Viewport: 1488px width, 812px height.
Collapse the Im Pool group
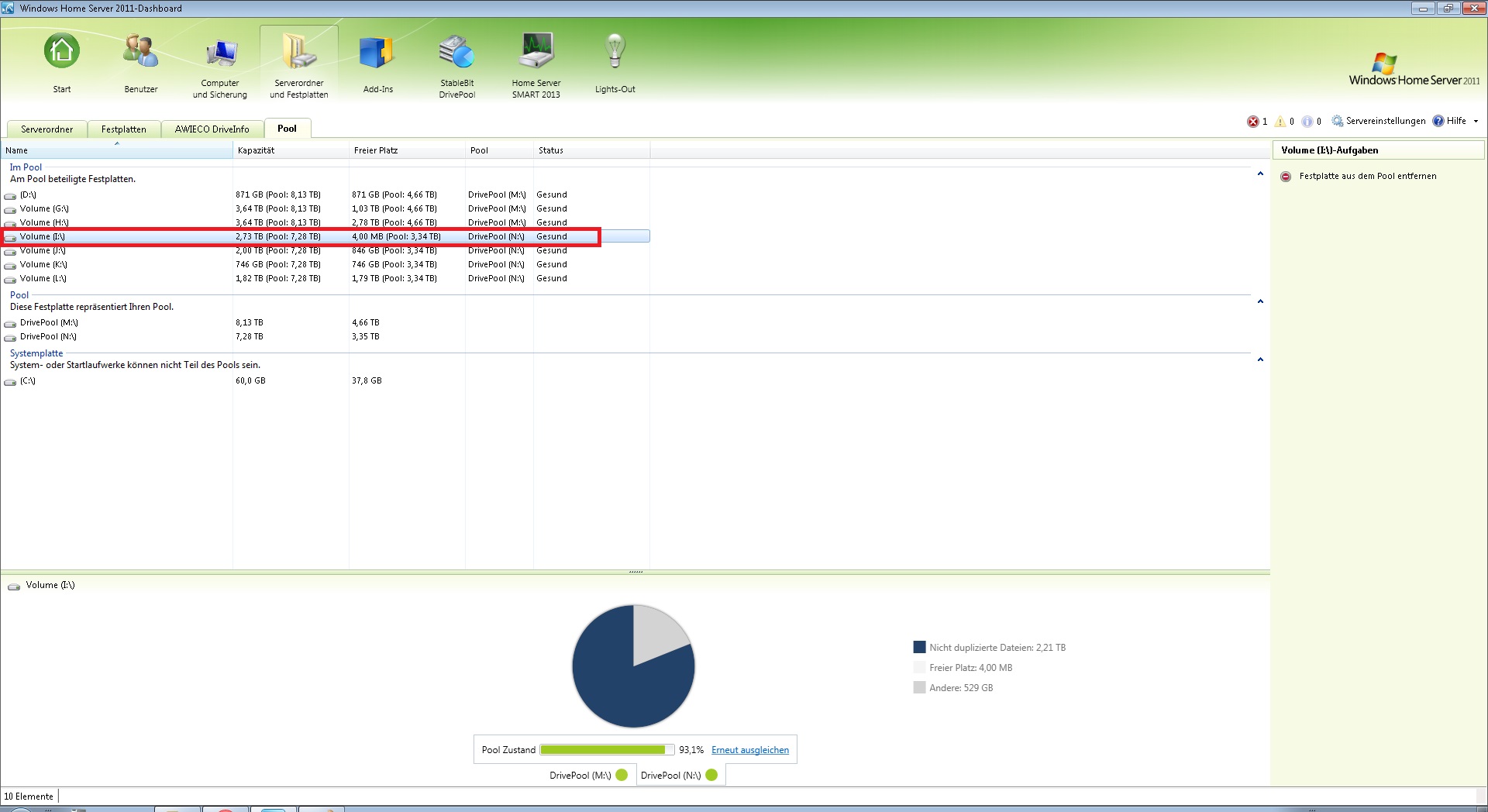tap(1260, 174)
